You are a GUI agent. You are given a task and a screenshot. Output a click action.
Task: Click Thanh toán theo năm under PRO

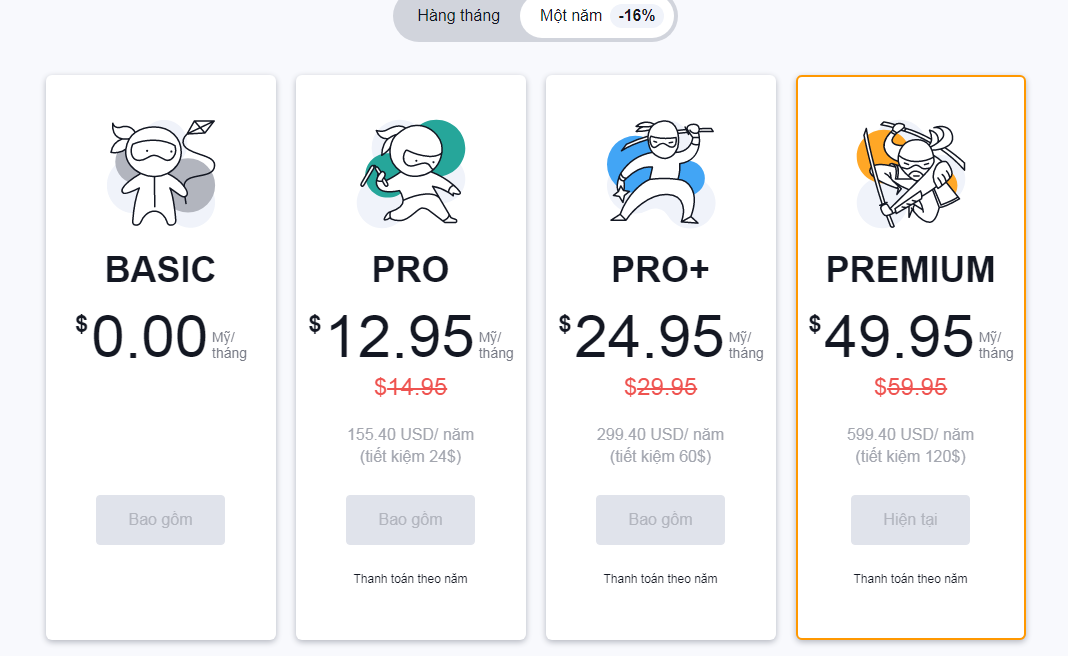point(410,579)
